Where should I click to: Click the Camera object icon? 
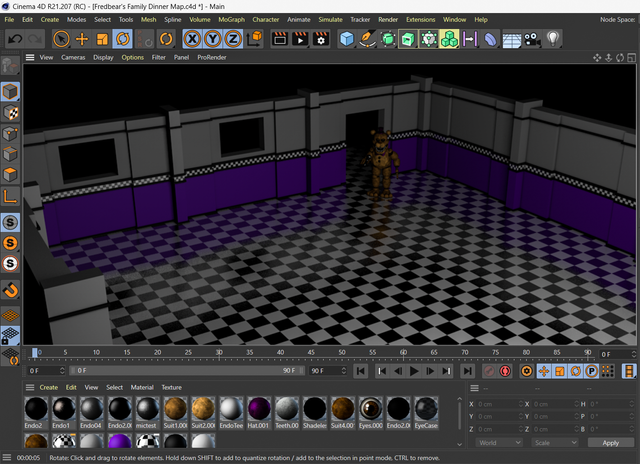click(532, 39)
